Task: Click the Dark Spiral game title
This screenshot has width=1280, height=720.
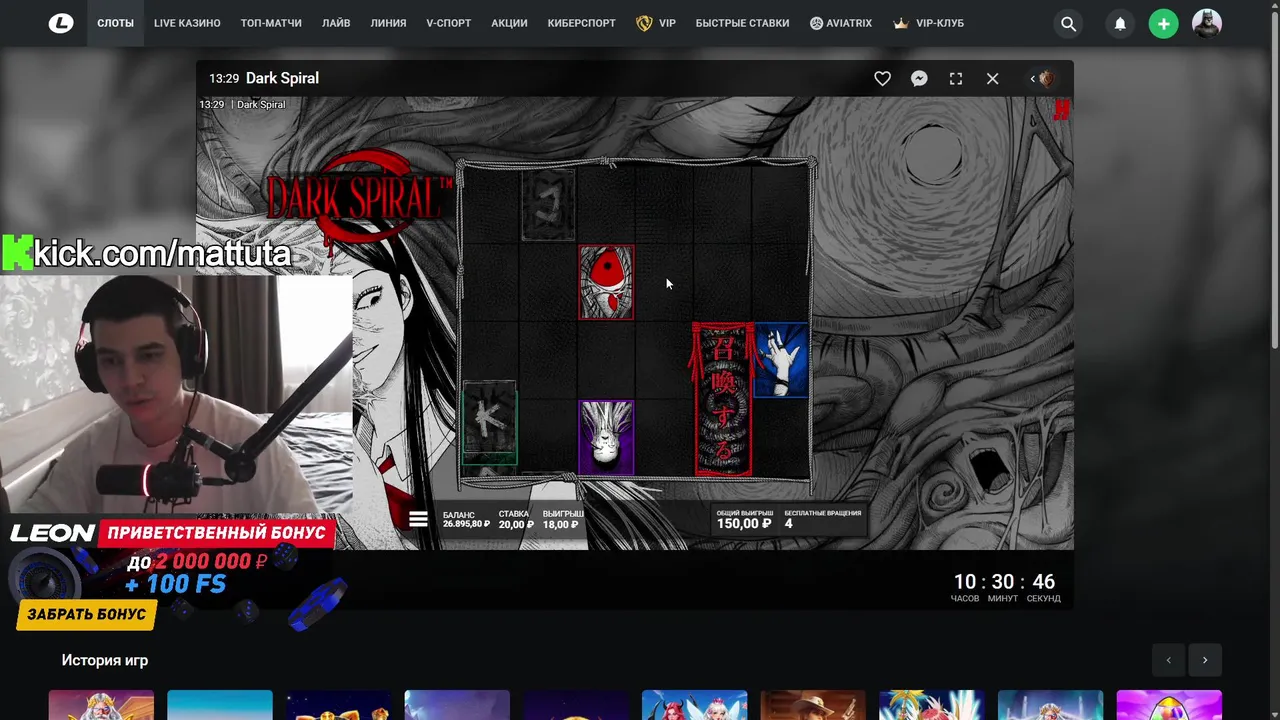Action: pyautogui.click(x=282, y=78)
